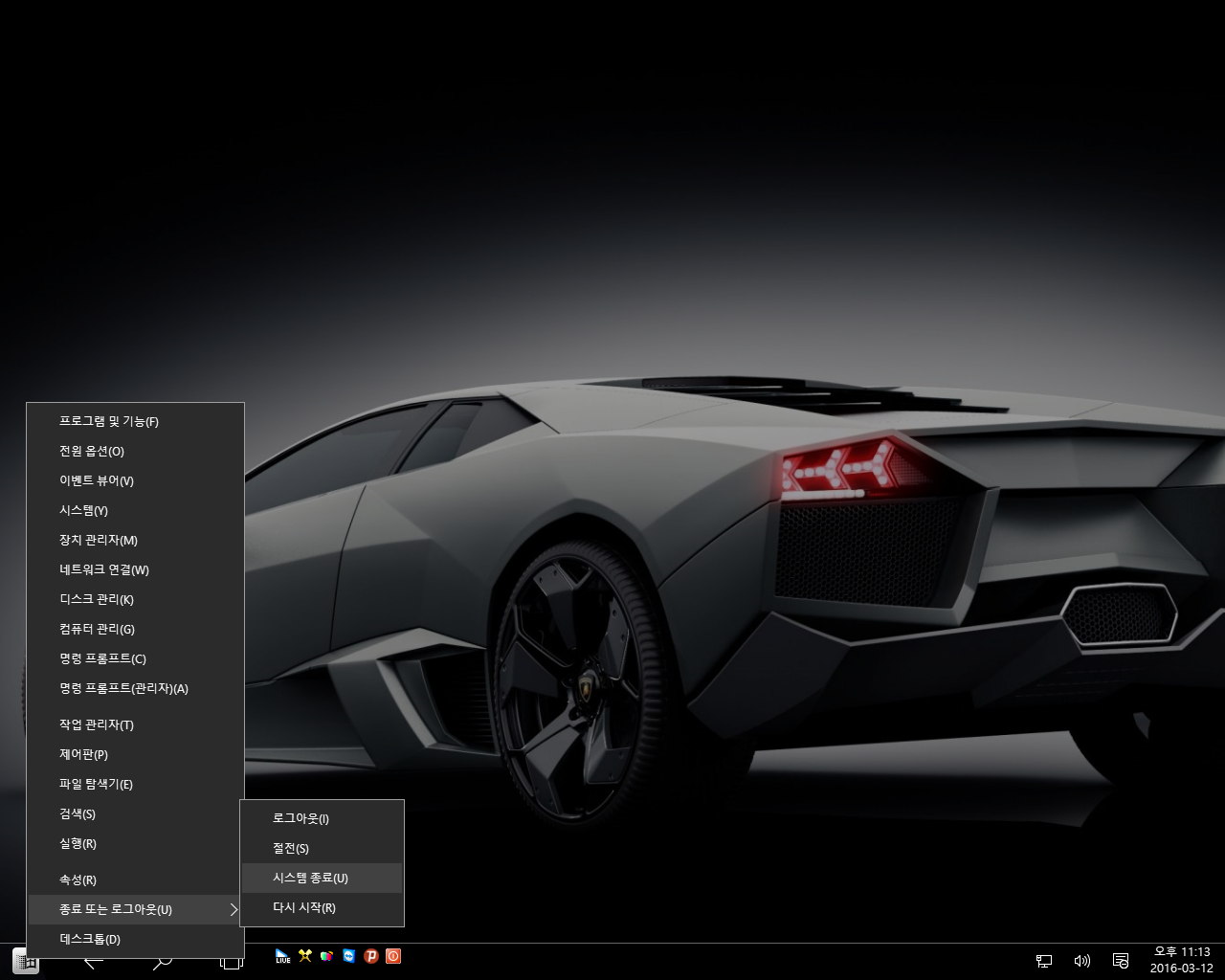Click the Start button on the taskbar
Image resolution: width=1225 pixels, height=980 pixels.
(26, 961)
